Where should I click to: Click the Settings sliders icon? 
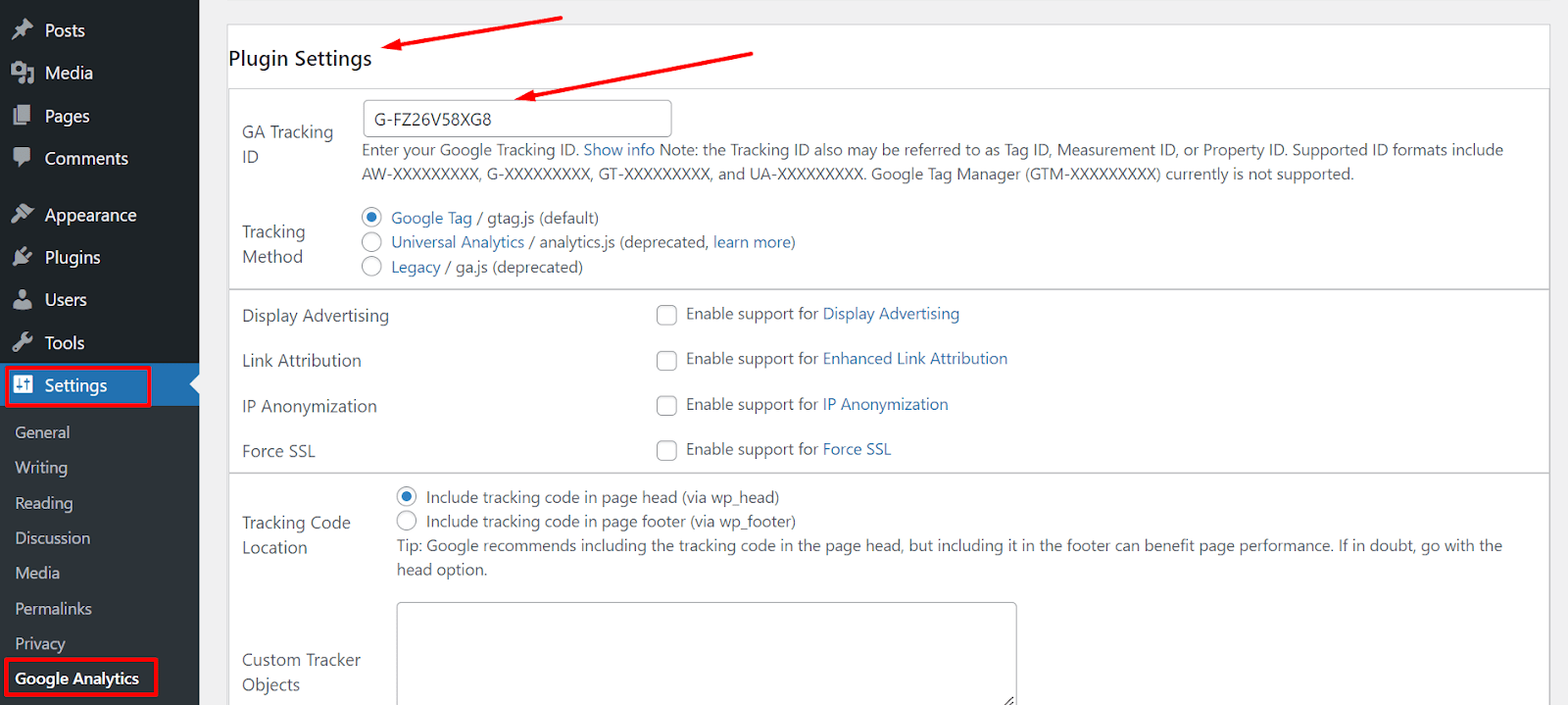[x=24, y=384]
